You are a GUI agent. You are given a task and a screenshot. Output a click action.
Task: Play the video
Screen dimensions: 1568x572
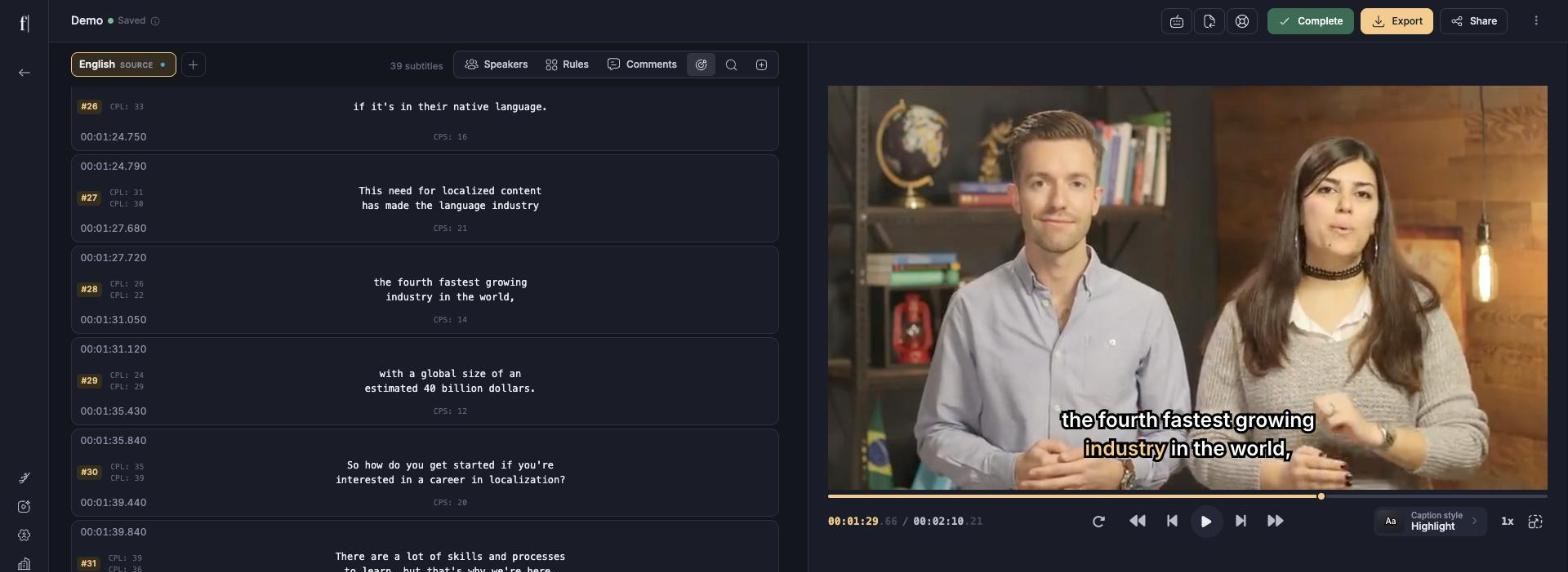pyautogui.click(x=1206, y=521)
